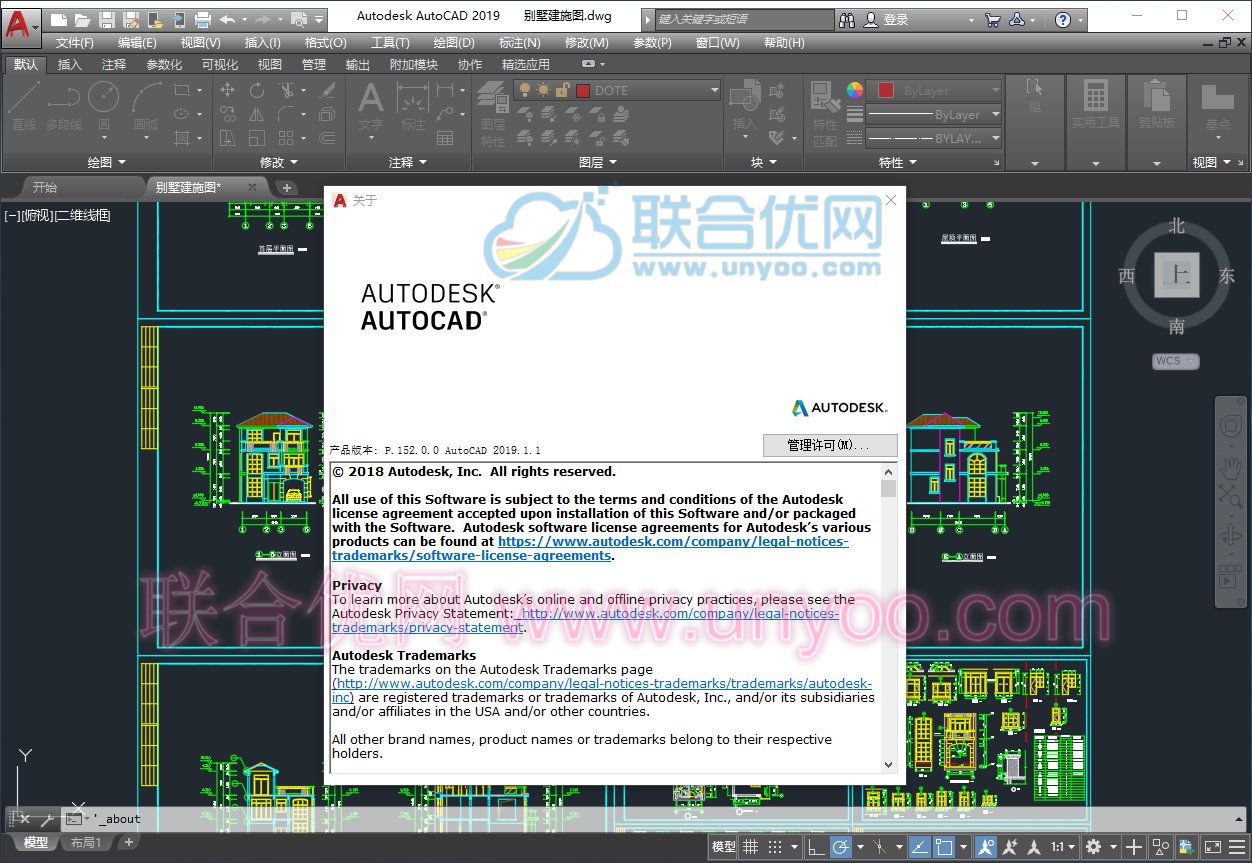Open the 工具(T) menu
The image size is (1252, 863).
[390, 43]
